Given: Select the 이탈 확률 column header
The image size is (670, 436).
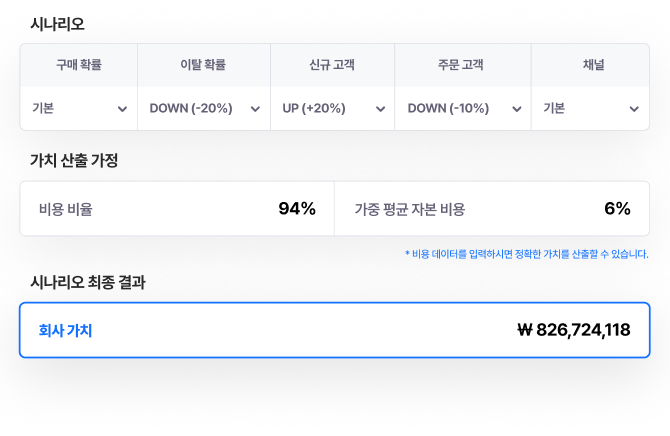Looking at the screenshot, I should coord(203,65).
